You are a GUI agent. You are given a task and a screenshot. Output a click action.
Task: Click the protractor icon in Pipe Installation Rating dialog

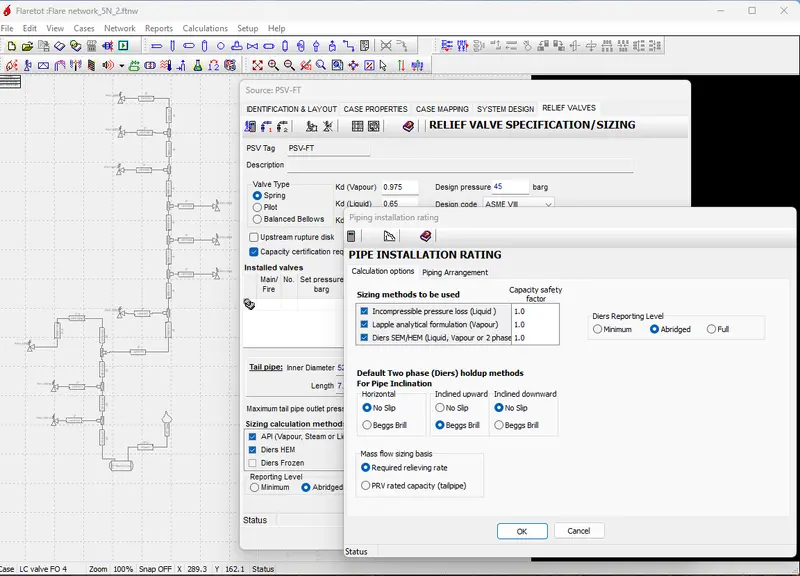tap(390, 236)
